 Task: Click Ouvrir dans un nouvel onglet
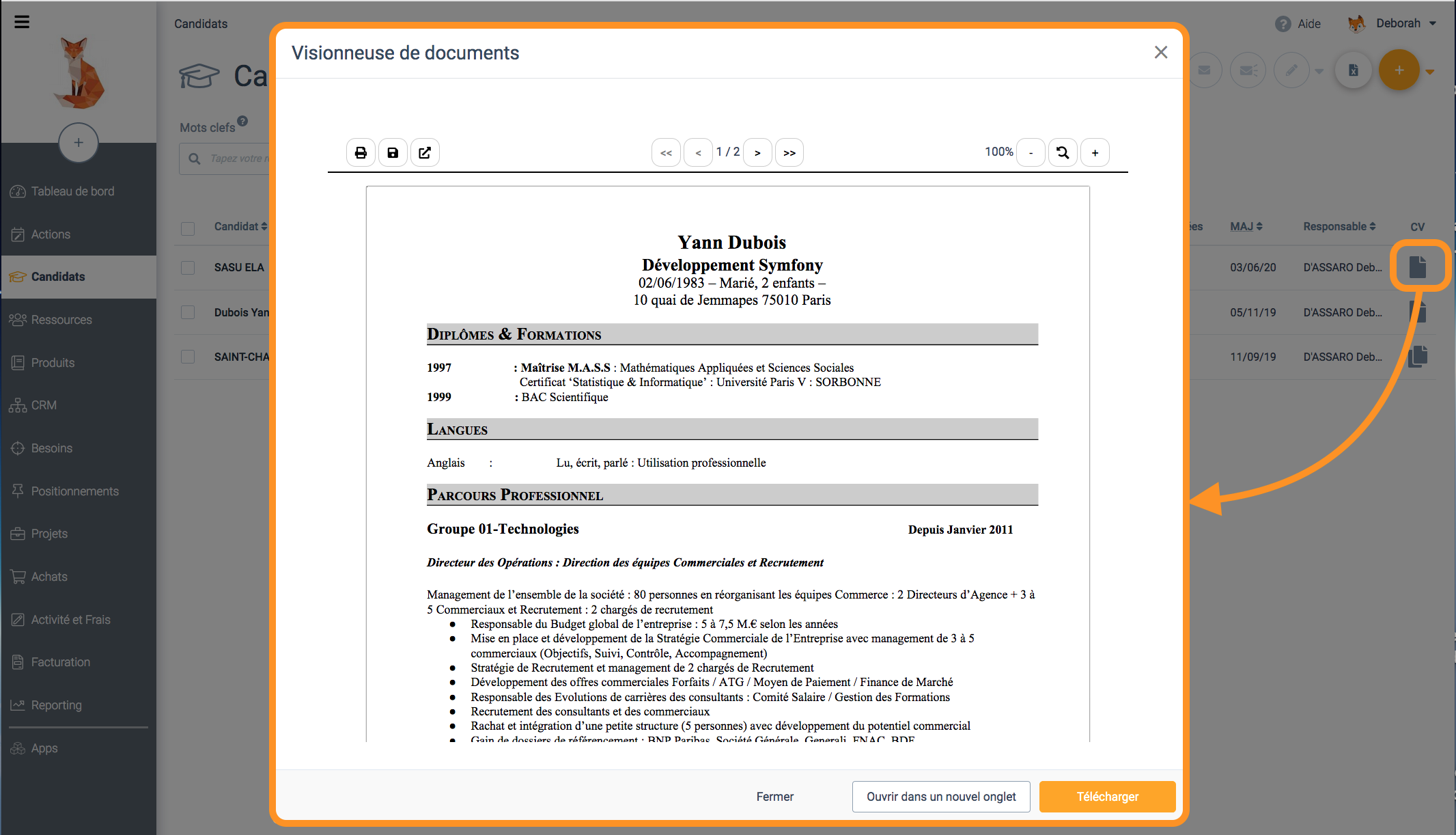941,797
